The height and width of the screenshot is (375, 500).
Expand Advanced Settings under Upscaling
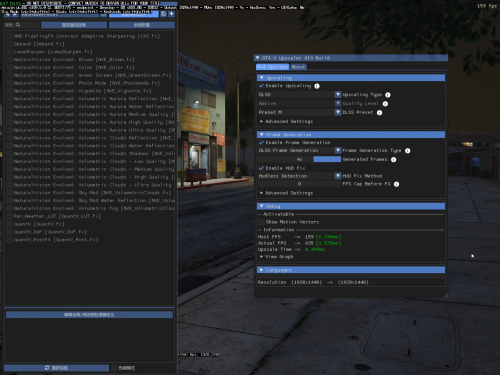point(286,121)
